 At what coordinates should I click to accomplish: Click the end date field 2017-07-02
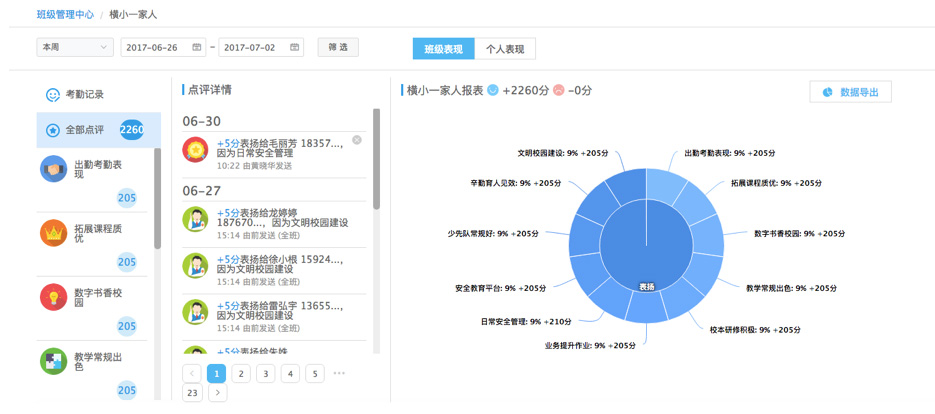click(261, 47)
